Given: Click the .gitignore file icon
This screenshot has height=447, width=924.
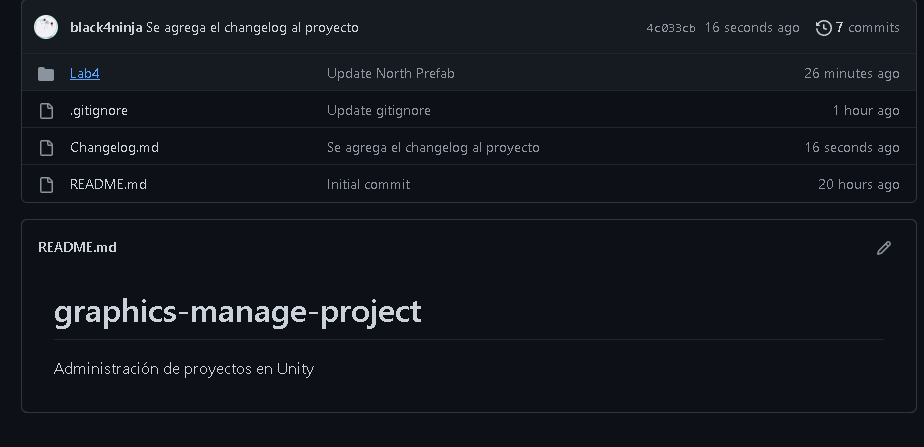Looking at the screenshot, I should tap(46, 111).
